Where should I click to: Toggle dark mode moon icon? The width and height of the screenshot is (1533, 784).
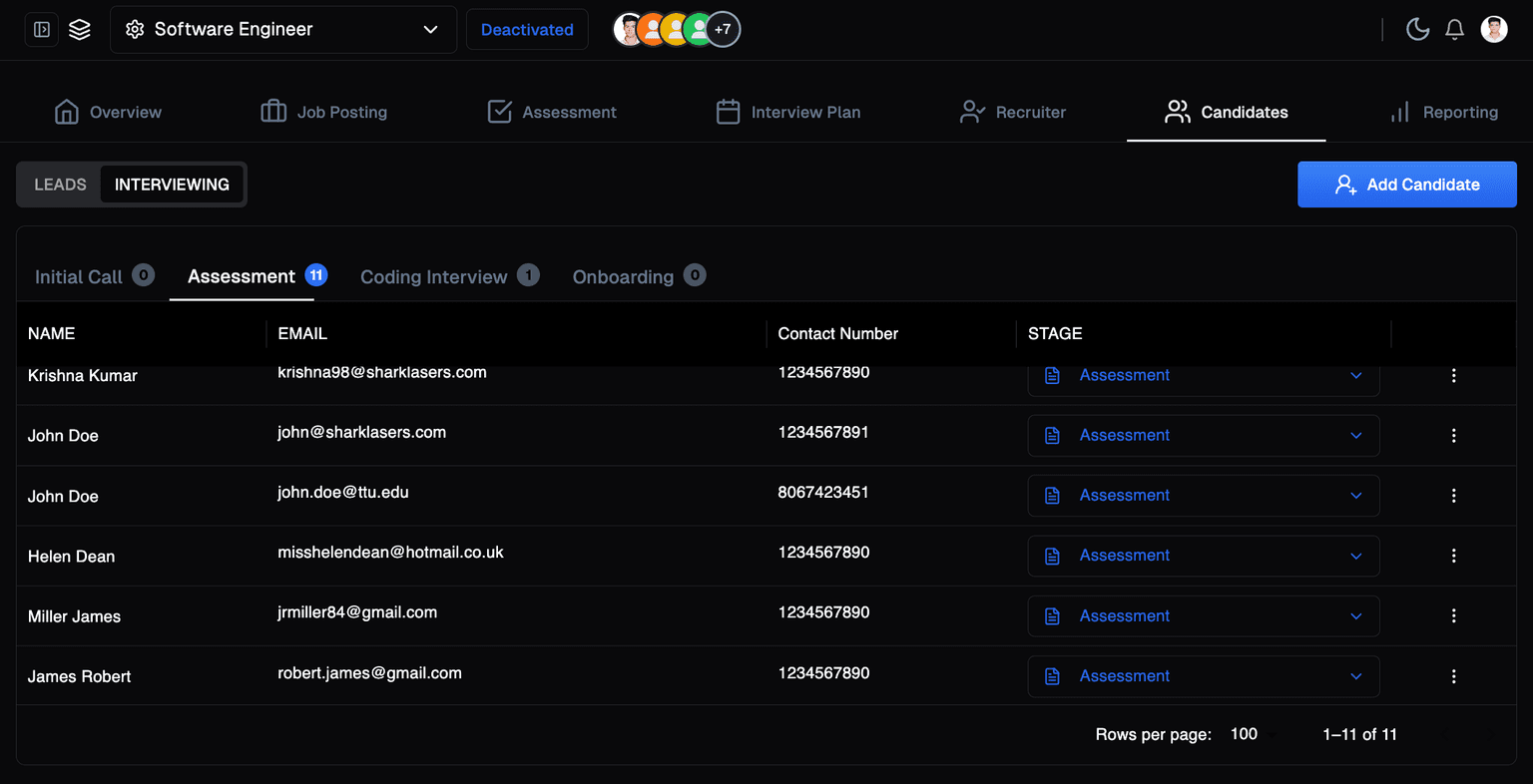(1417, 30)
